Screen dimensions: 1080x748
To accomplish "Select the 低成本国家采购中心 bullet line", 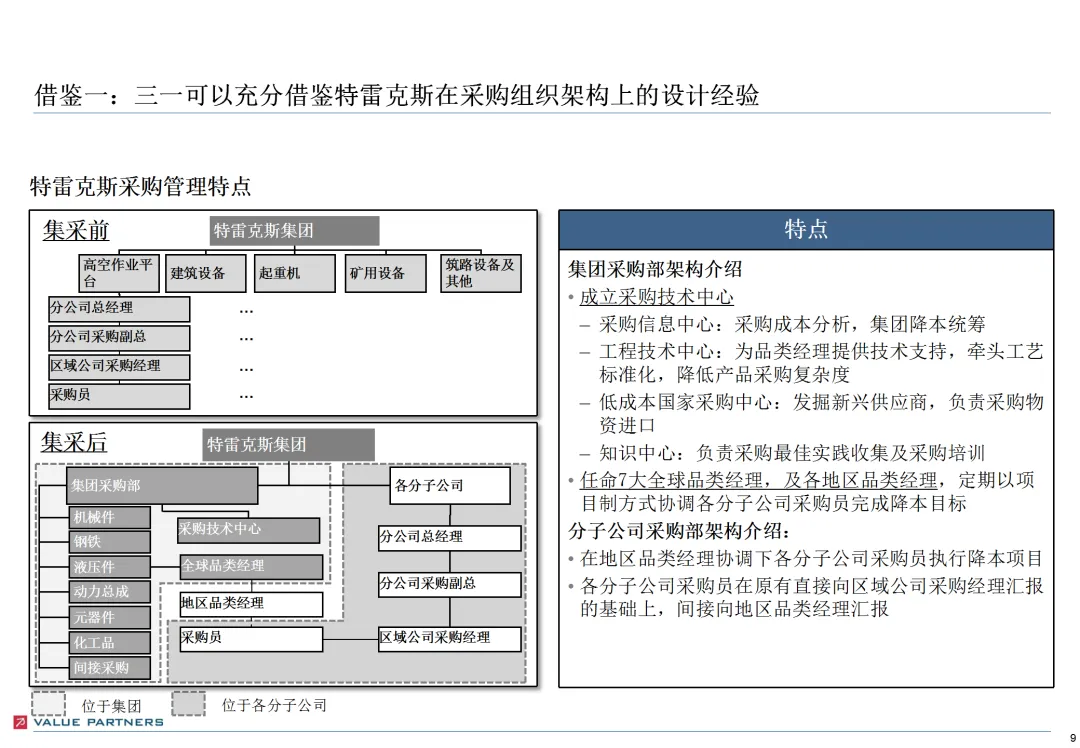I will pos(821,413).
